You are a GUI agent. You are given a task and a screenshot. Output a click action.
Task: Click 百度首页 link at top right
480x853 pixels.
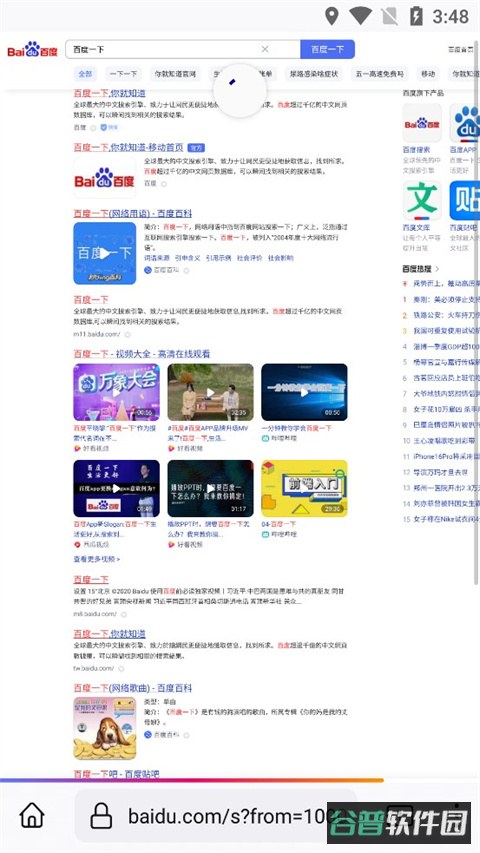pyautogui.click(x=460, y=50)
